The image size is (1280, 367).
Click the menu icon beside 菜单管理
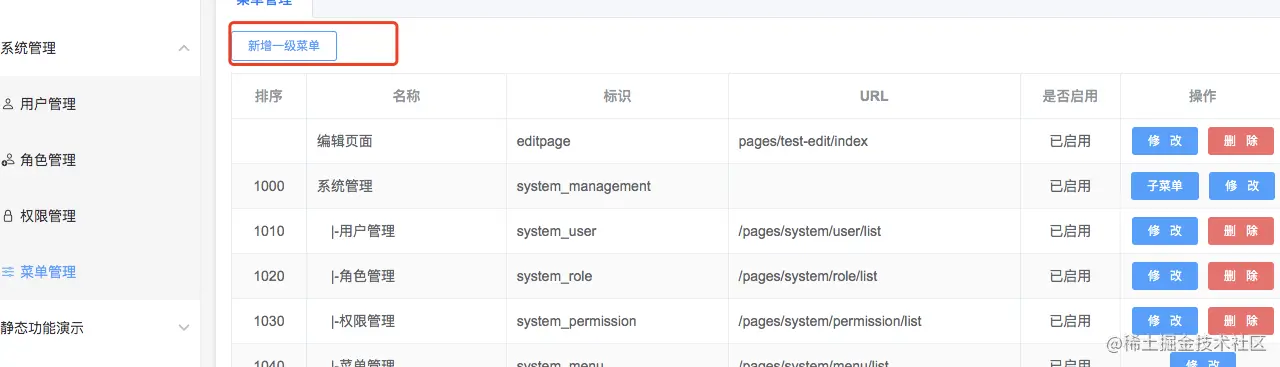point(8,272)
